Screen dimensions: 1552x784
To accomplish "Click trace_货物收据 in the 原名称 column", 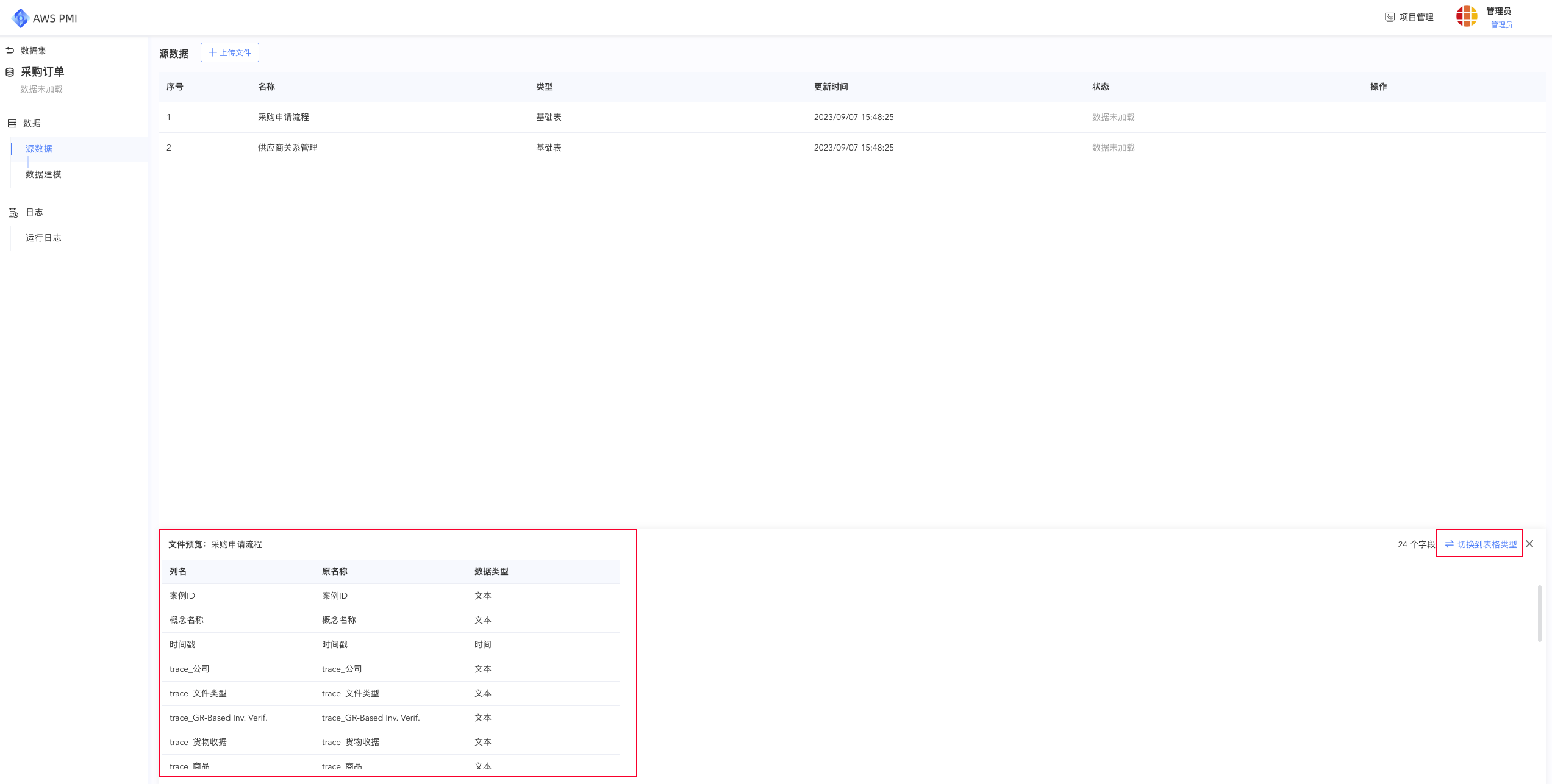I will (x=351, y=742).
